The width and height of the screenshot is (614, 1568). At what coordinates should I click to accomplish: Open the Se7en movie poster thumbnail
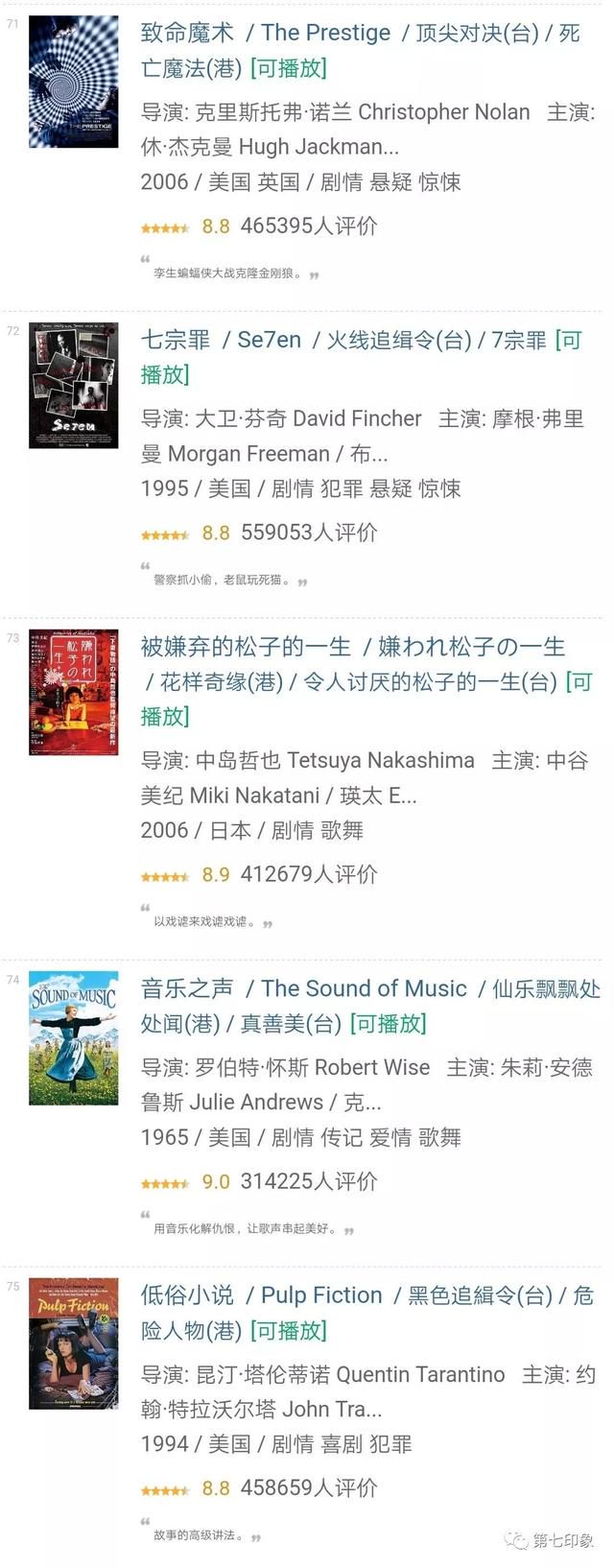coord(74,385)
